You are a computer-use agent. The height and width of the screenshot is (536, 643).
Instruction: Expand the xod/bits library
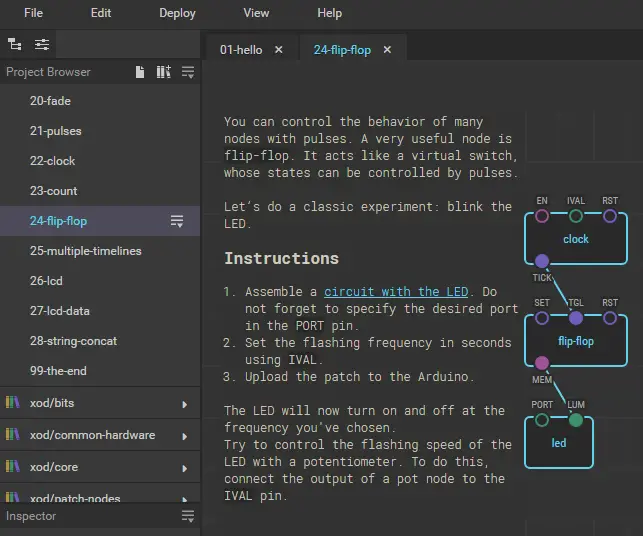185,404
